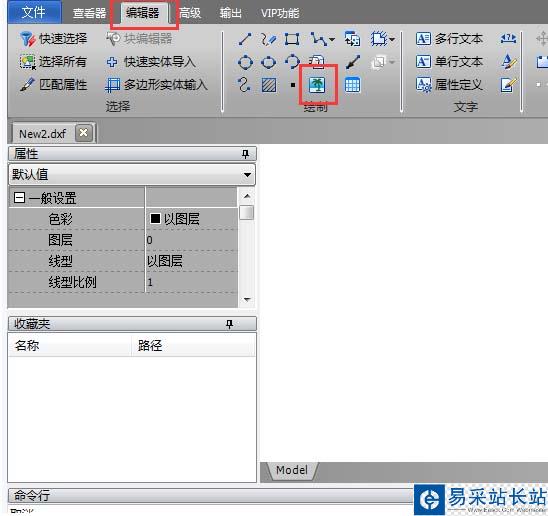Click the Quick Entity Import plus icon
Image resolution: width=548 pixels, height=516 pixels.
pos(112,62)
